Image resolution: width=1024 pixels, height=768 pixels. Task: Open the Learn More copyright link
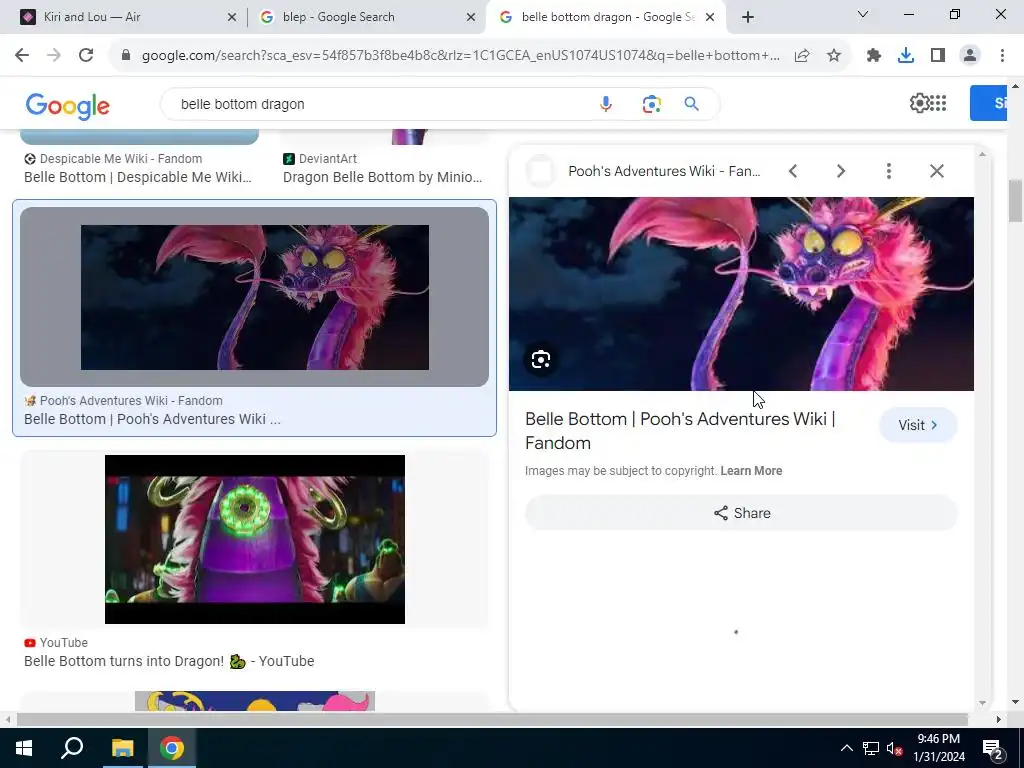coord(751,471)
